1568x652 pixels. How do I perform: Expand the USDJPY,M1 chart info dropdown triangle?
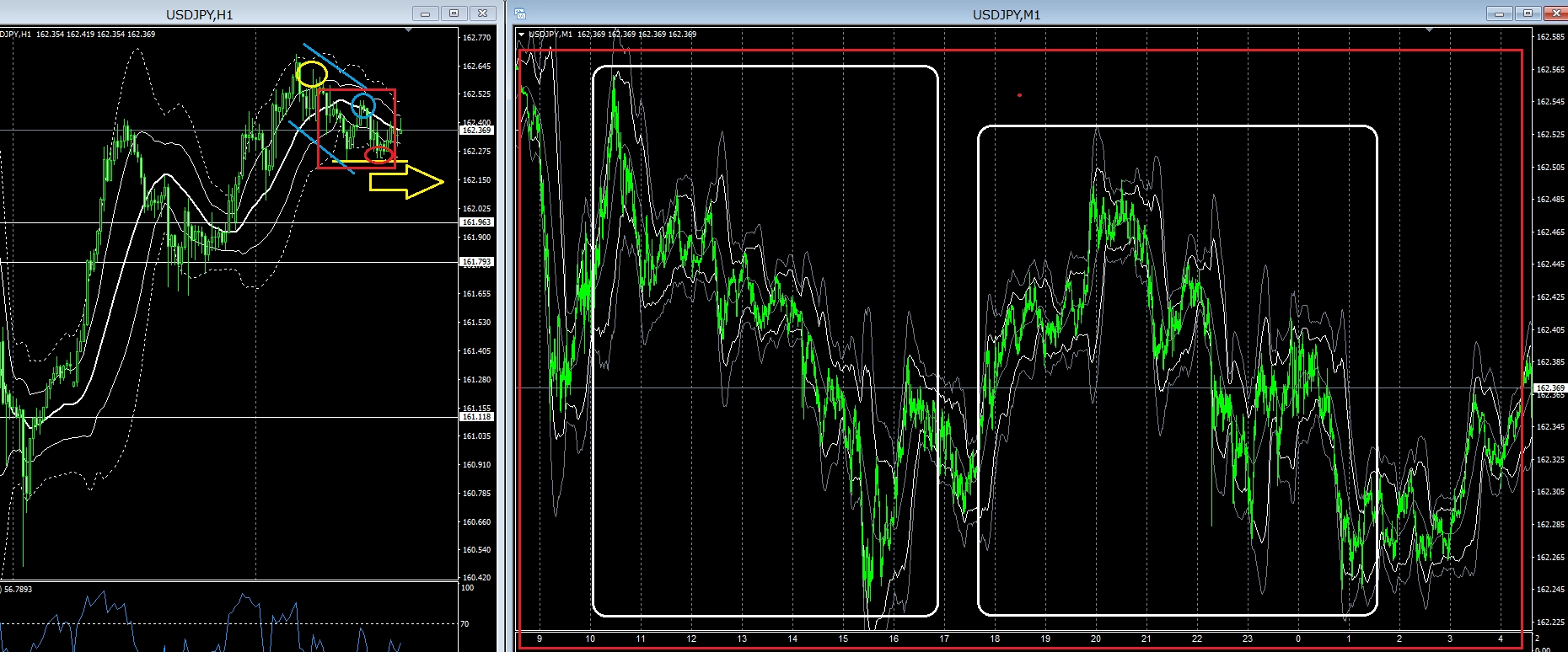[x=522, y=35]
